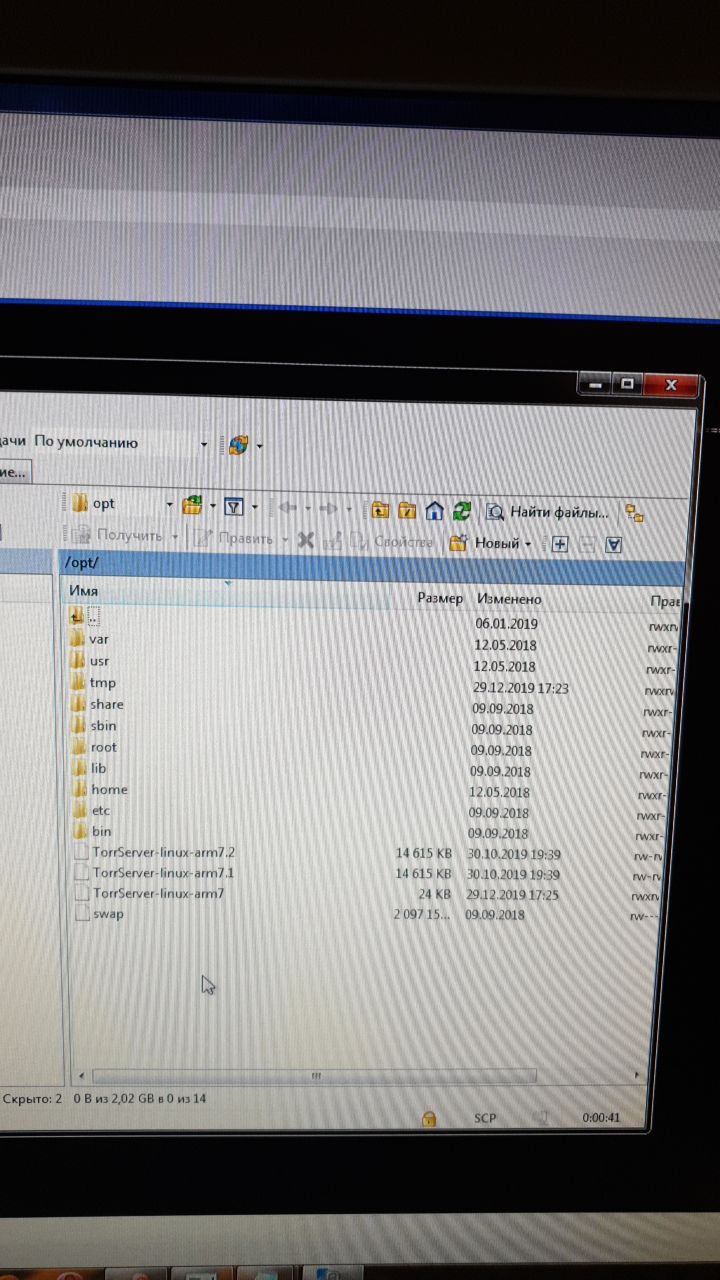Click Скрыто: 2 in status bar
720x1280 pixels.
[32, 1098]
